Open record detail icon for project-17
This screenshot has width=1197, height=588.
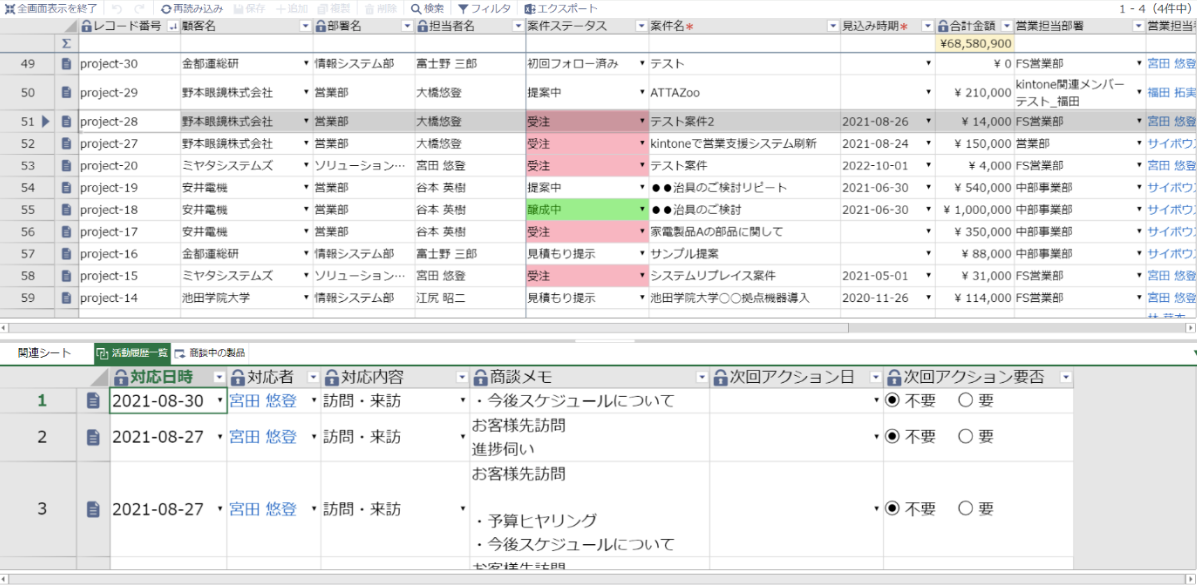coord(66,231)
